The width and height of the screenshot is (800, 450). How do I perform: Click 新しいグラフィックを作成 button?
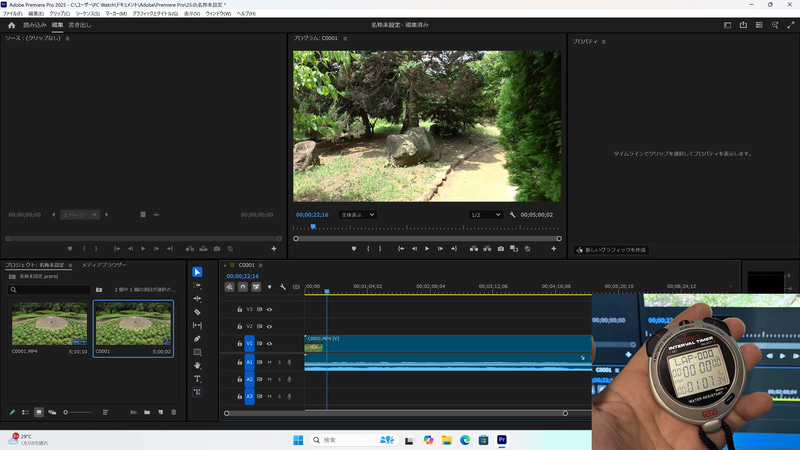pos(611,250)
